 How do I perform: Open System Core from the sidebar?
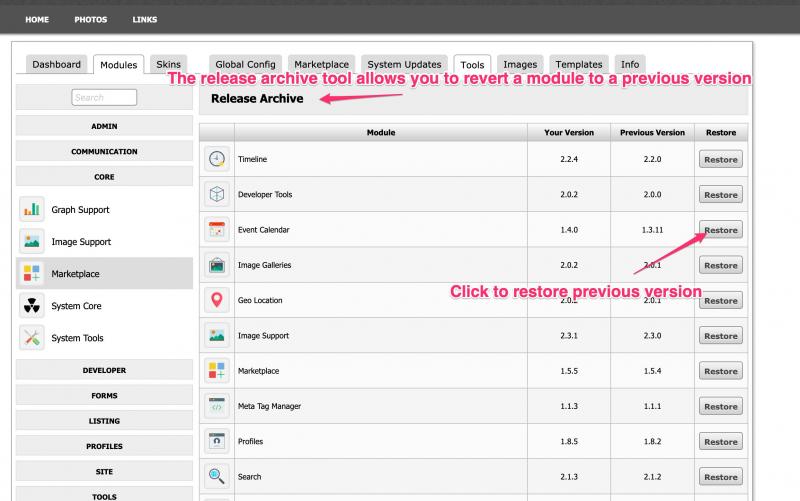point(76,306)
